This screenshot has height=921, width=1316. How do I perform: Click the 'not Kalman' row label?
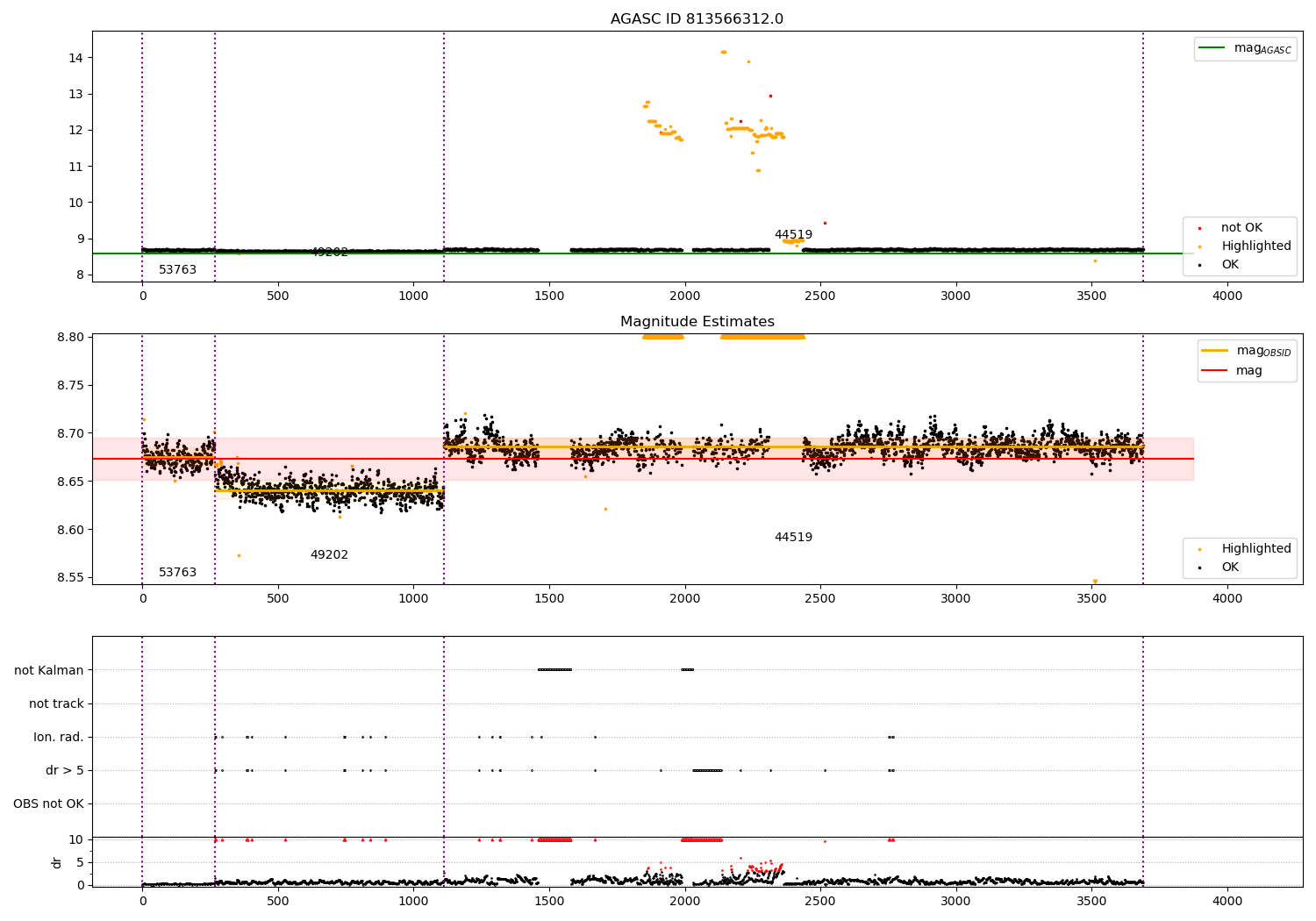[49, 671]
